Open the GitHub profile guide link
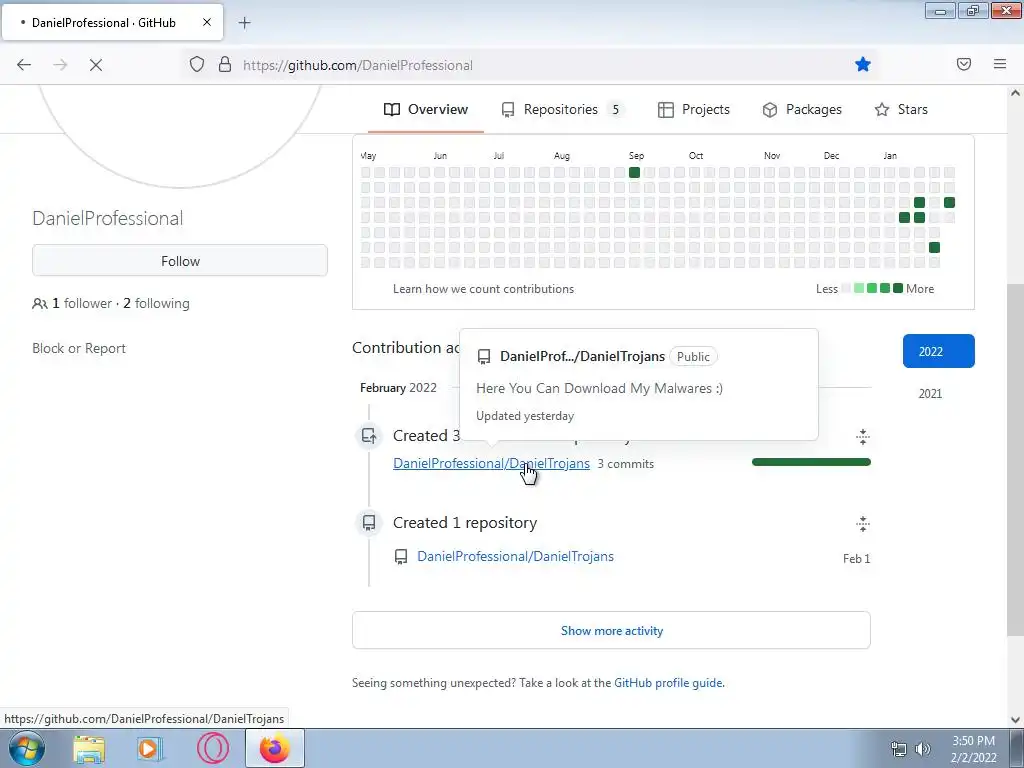Image resolution: width=1024 pixels, height=768 pixels. pos(668,682)
